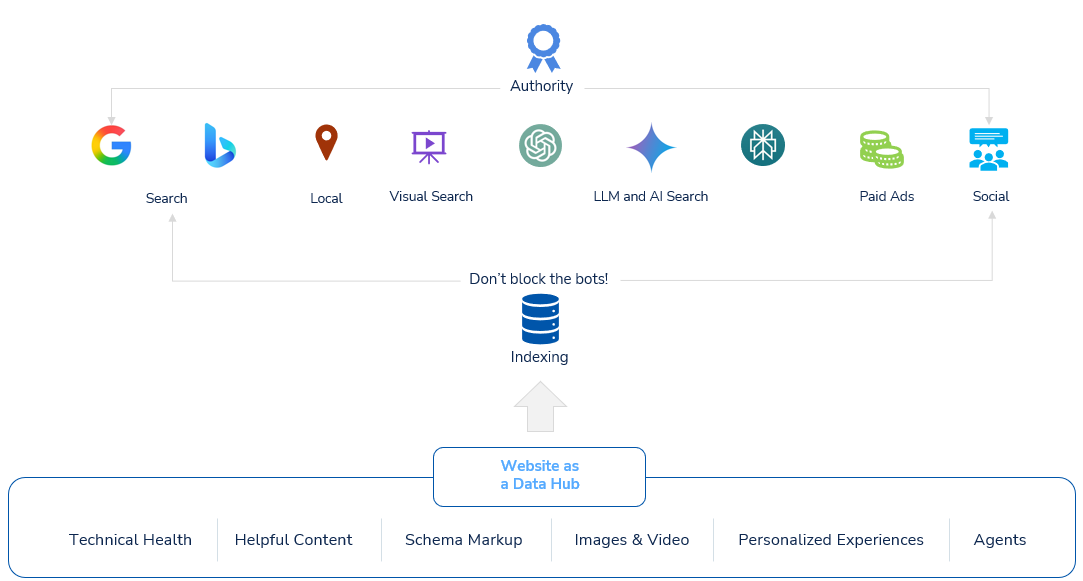Image resolution: width=1083 pixels, height=581 pixels.
Task: Click the 'Schema Markup' item
Action: pos(463,540)
